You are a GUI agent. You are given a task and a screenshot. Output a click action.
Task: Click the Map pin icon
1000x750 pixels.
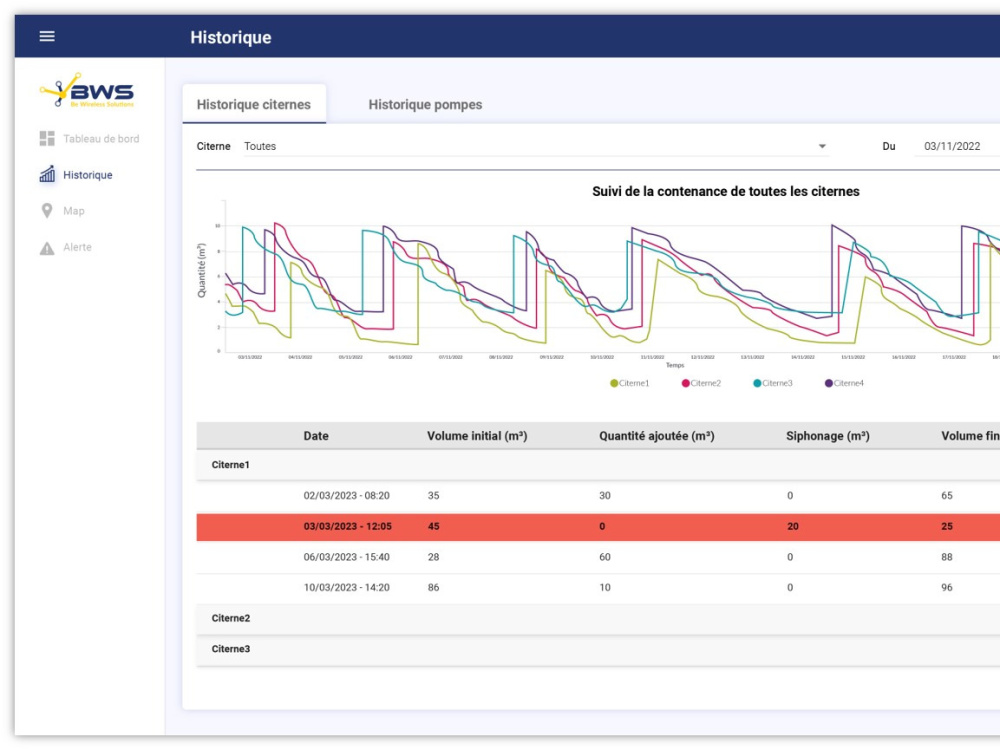pos(47,210)
